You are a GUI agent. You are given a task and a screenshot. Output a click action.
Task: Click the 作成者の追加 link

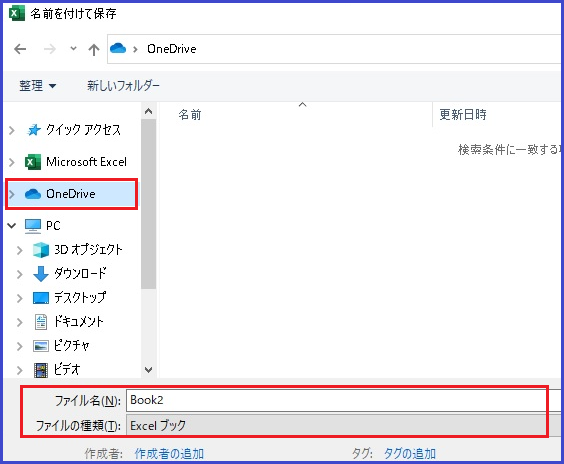click(169, 454)
